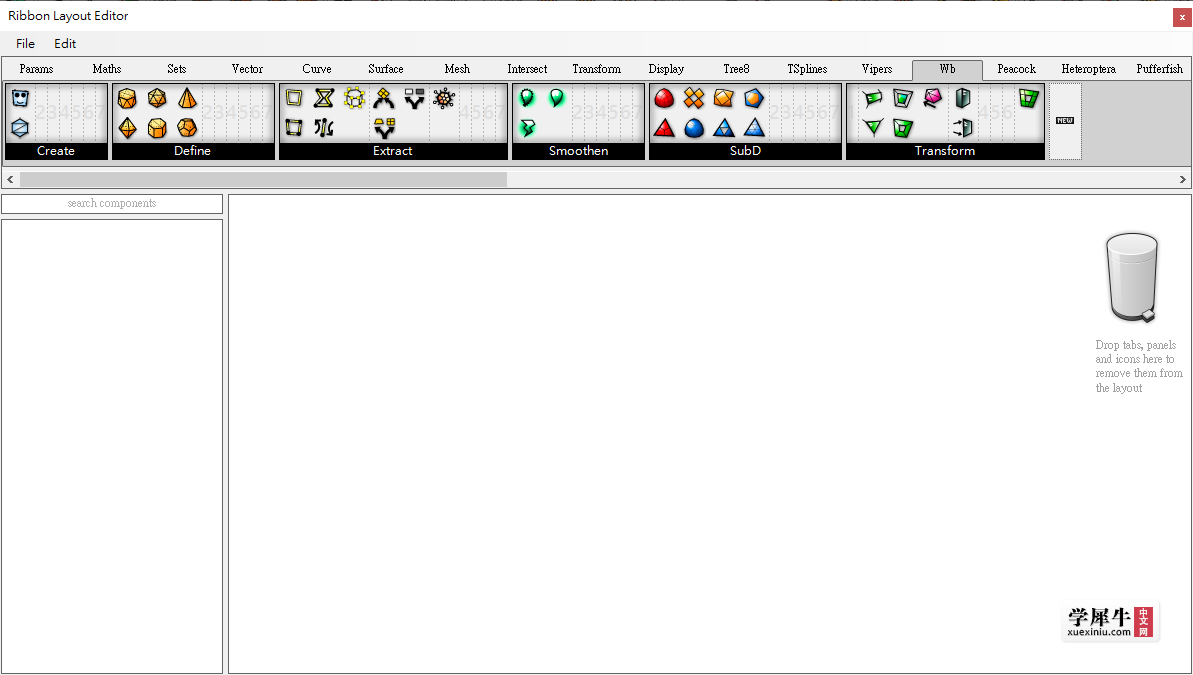Open the TSplines tab
Image resolution: width=1193 pixels, height=675 pixels.
pyautogui.click(x=807, y=69)
